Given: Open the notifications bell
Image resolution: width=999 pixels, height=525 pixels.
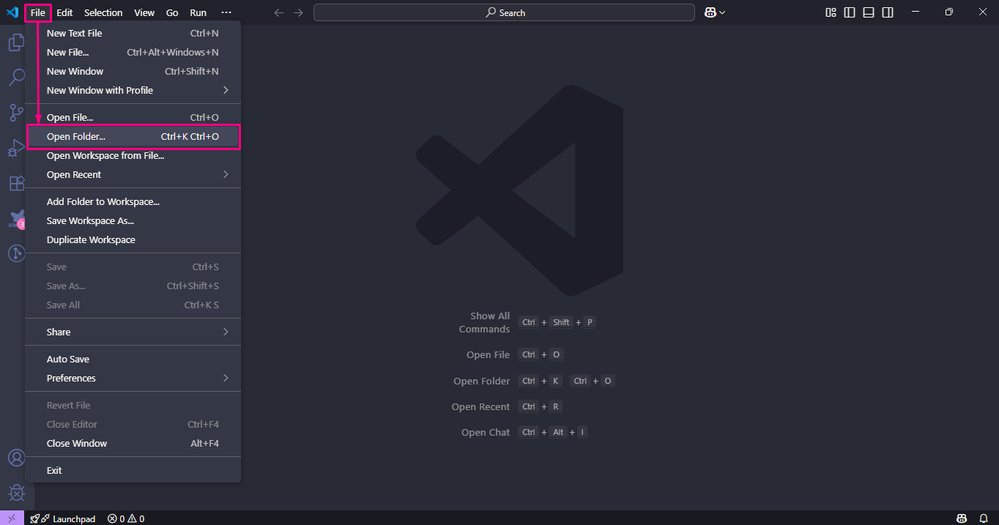Looking at the screenshot, I should [984, 519].
